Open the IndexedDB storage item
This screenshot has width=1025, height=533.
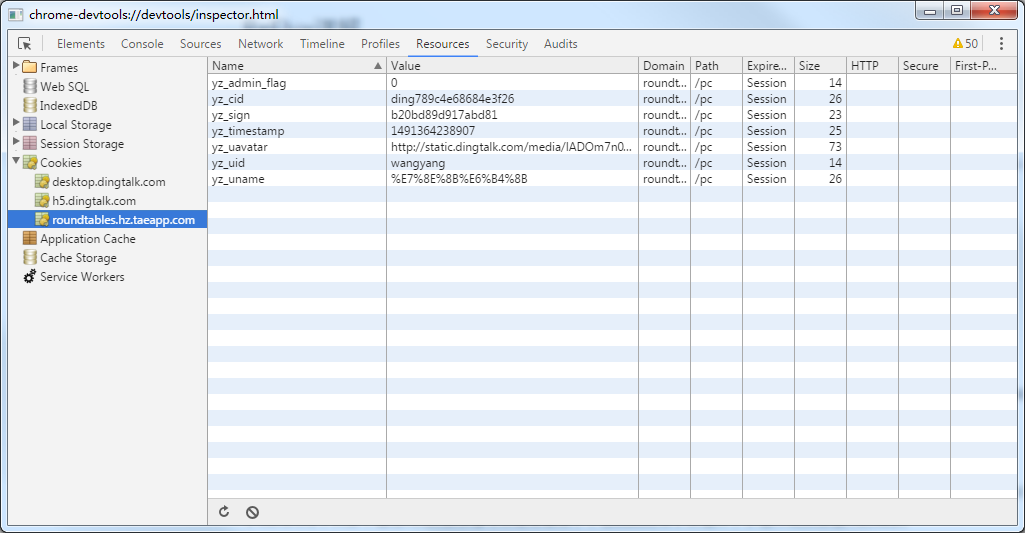click(x=68, y=106)
